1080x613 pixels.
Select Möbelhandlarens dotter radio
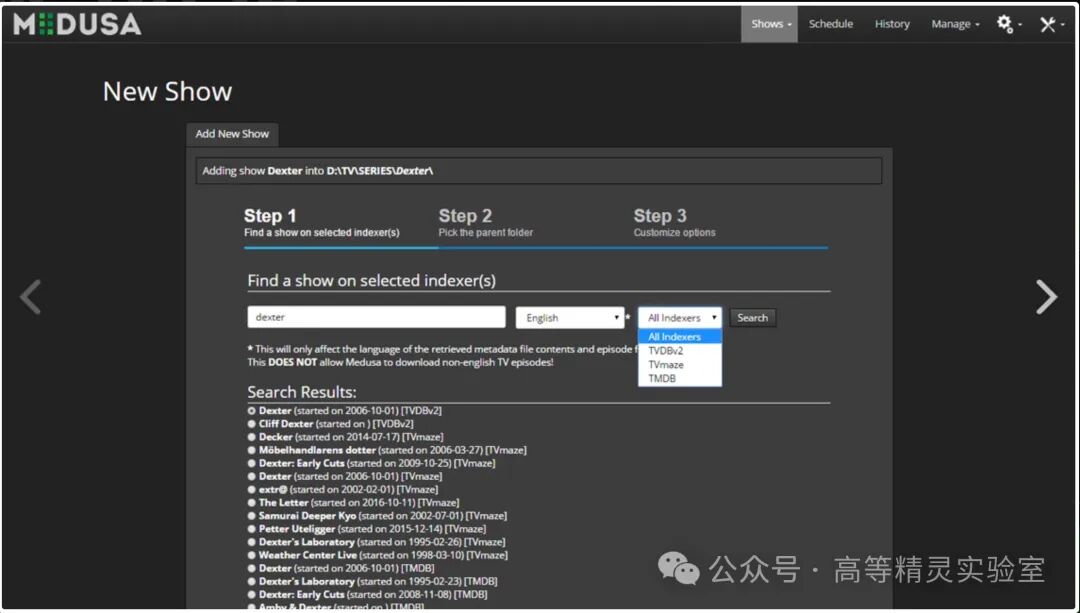pos(251,450)
